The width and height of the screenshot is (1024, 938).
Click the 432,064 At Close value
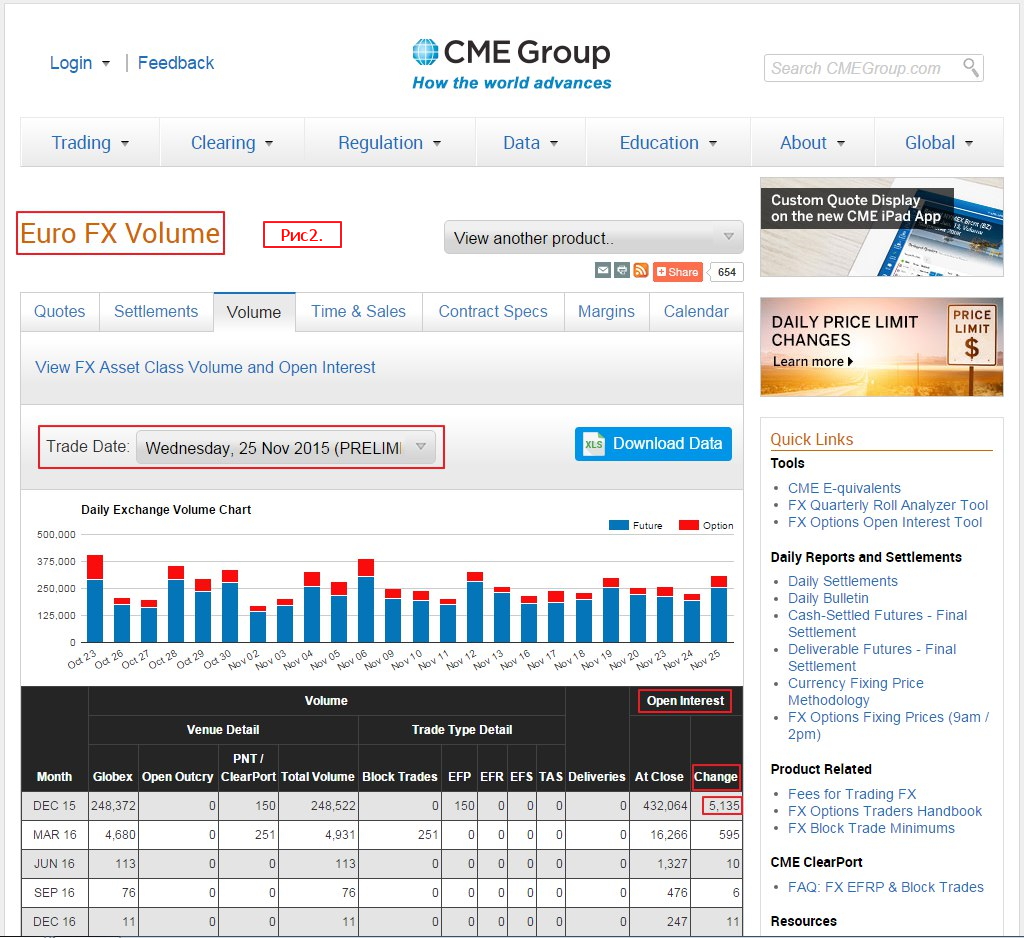click(x=665, y=805)
